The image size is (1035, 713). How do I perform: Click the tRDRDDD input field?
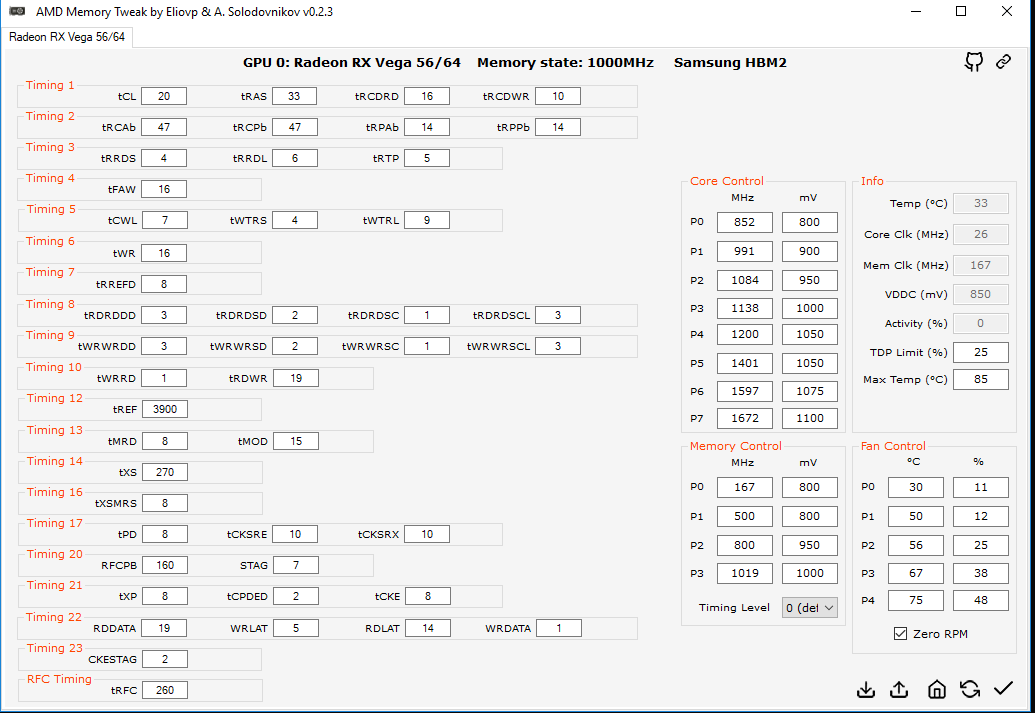(164, 316)
